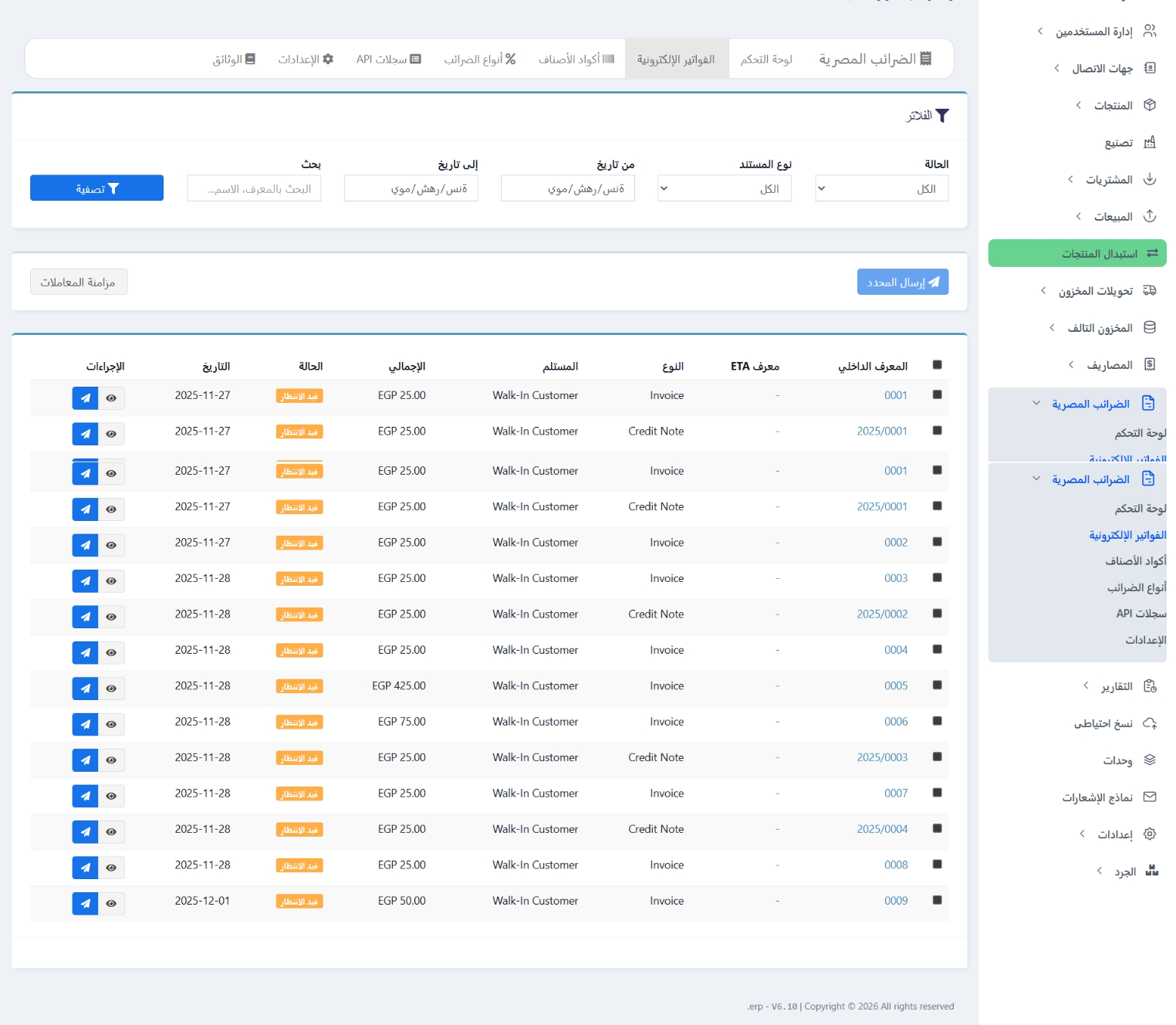Open notification templates envelope icon
1176x1025 pixels.
tap(1149, 797)
